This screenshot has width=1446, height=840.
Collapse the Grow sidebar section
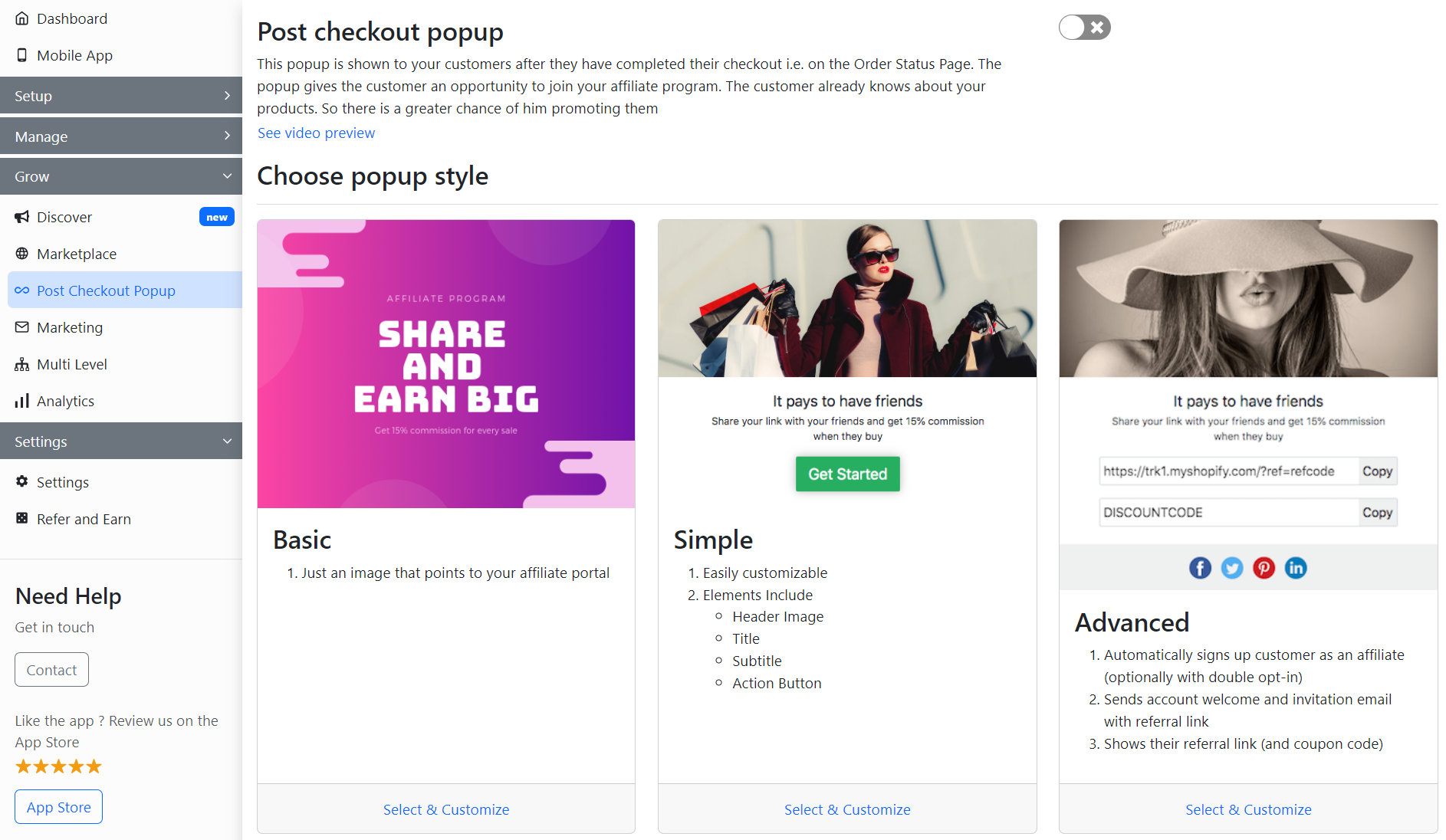point(121,176)
